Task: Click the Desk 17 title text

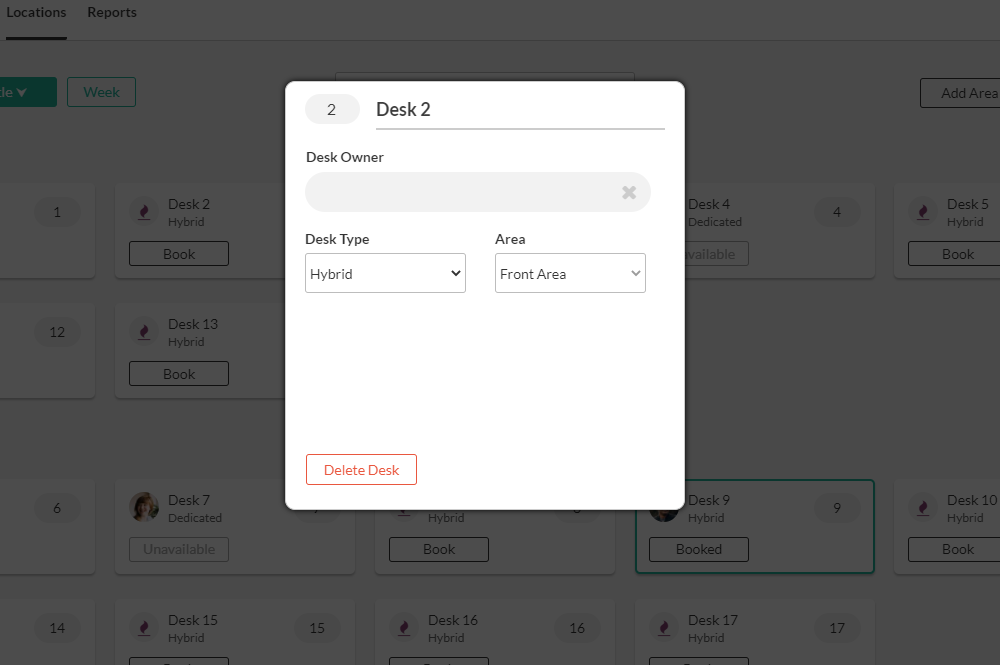Action: click(x=712, y=620)
